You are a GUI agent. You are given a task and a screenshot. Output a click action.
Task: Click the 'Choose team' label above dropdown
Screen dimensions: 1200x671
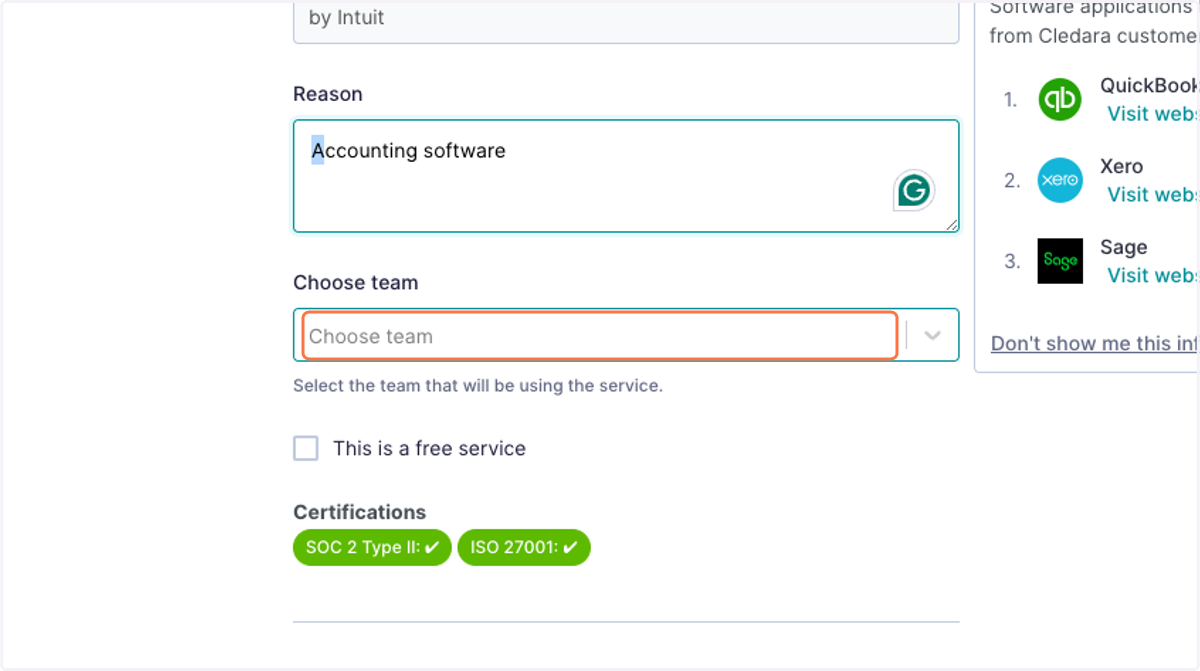(x=355, y=283)
